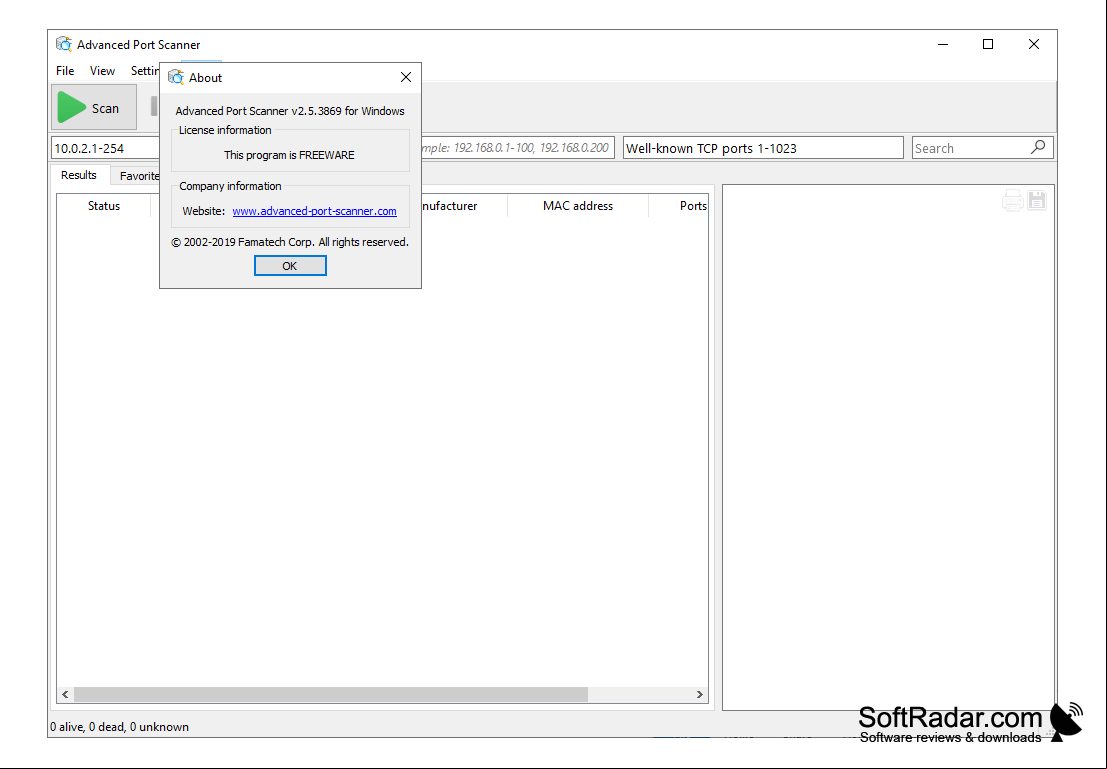This screenshot has height=769, width=1107.
Task: Click the Famatech Corp. copyright line
Action: (x=289, y=242)
